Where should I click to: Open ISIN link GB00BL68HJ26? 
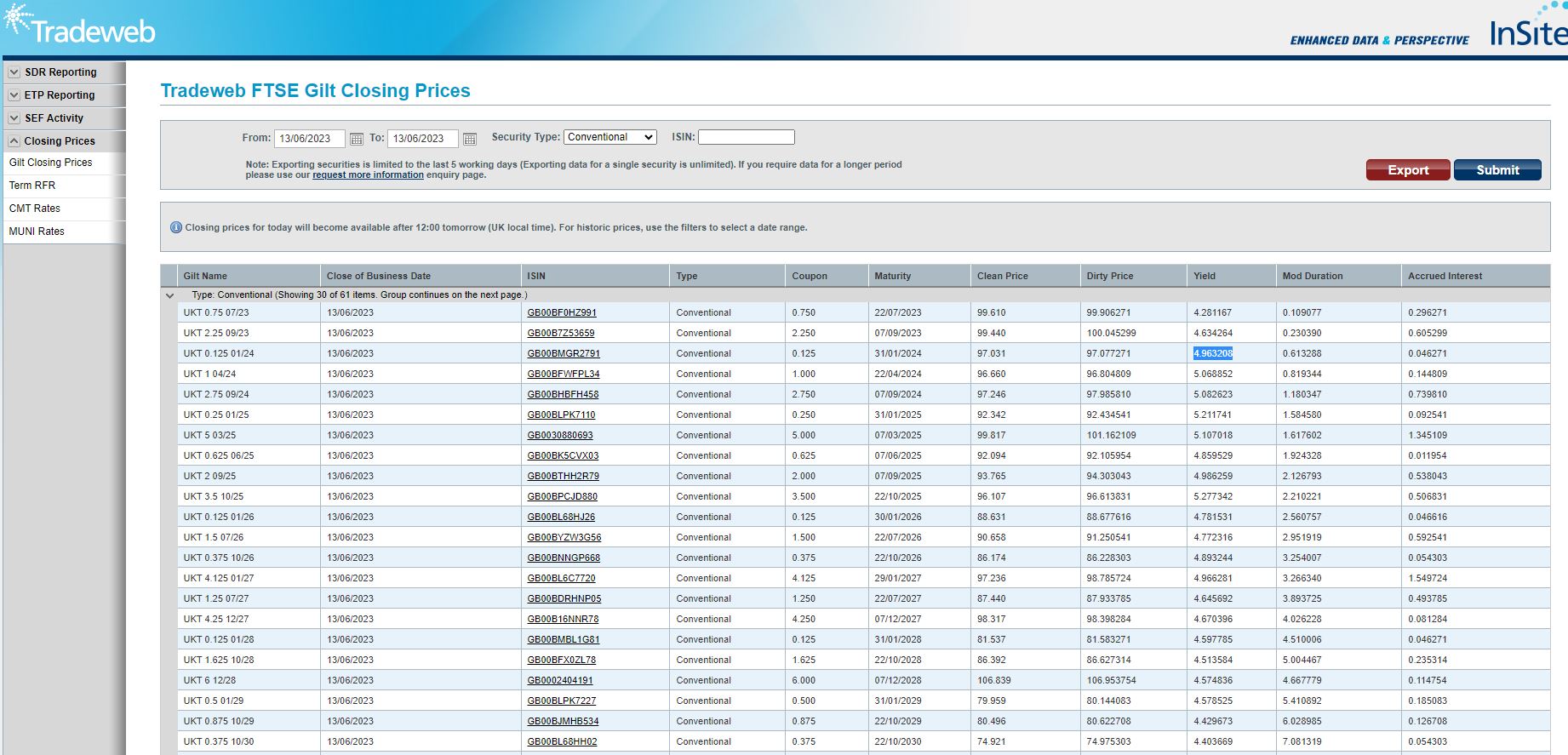pos(561,517)
